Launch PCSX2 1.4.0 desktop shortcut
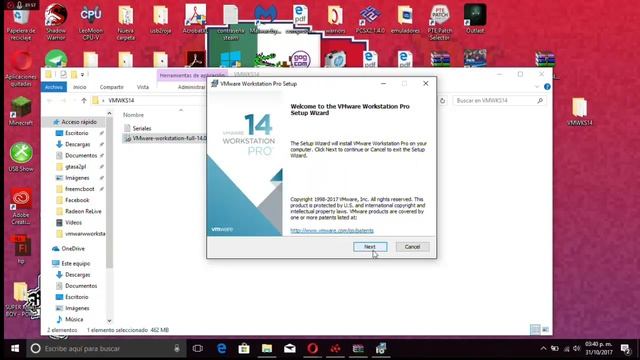This screenshot has height=360, width=640. (370, 20)
